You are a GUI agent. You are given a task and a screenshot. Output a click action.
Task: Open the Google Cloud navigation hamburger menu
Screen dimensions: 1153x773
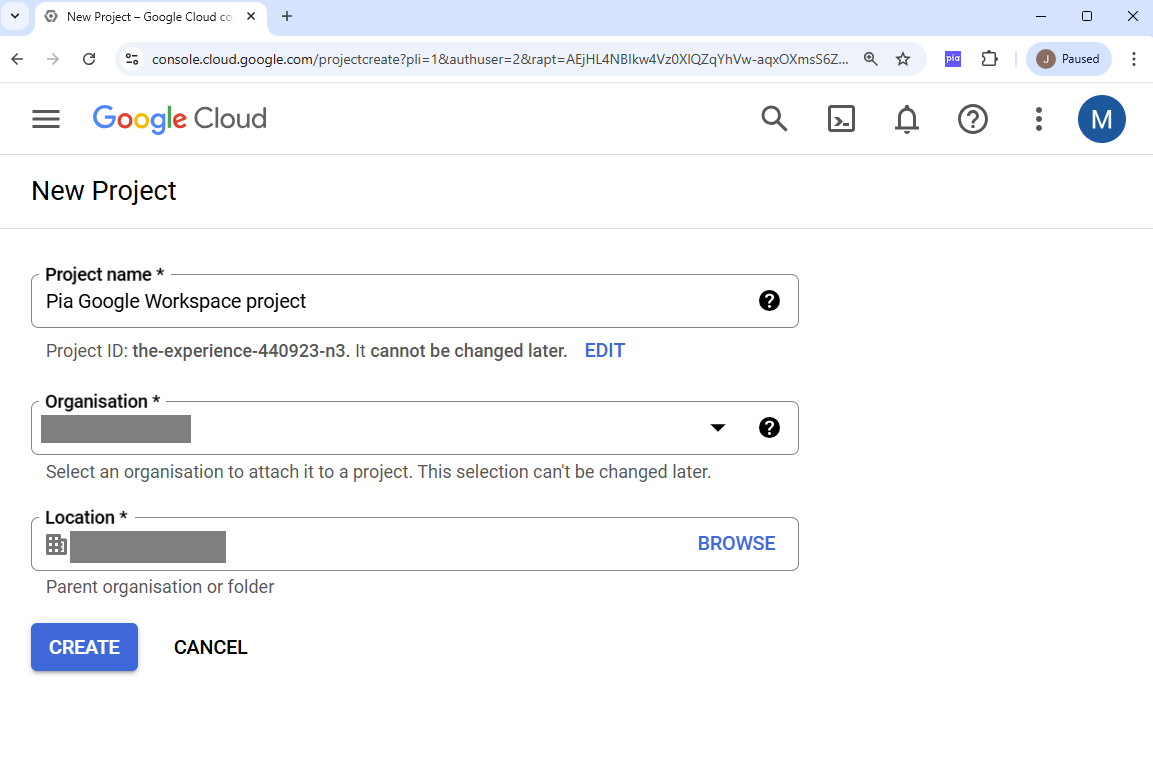(46, 118)
